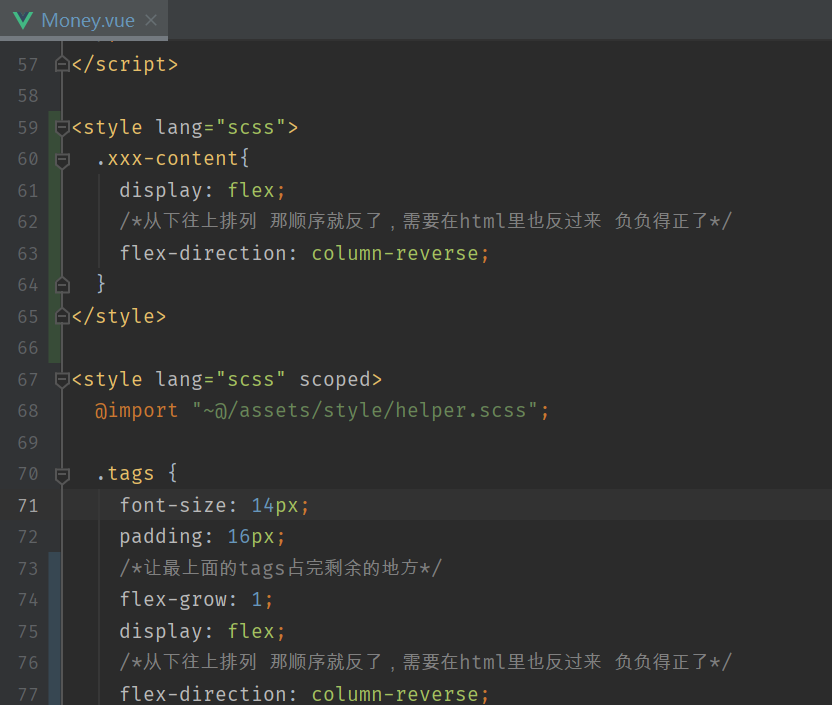Click the Chinese comment on line 62
This screenshot has width=832, height=705.
[x=426, y=221]
